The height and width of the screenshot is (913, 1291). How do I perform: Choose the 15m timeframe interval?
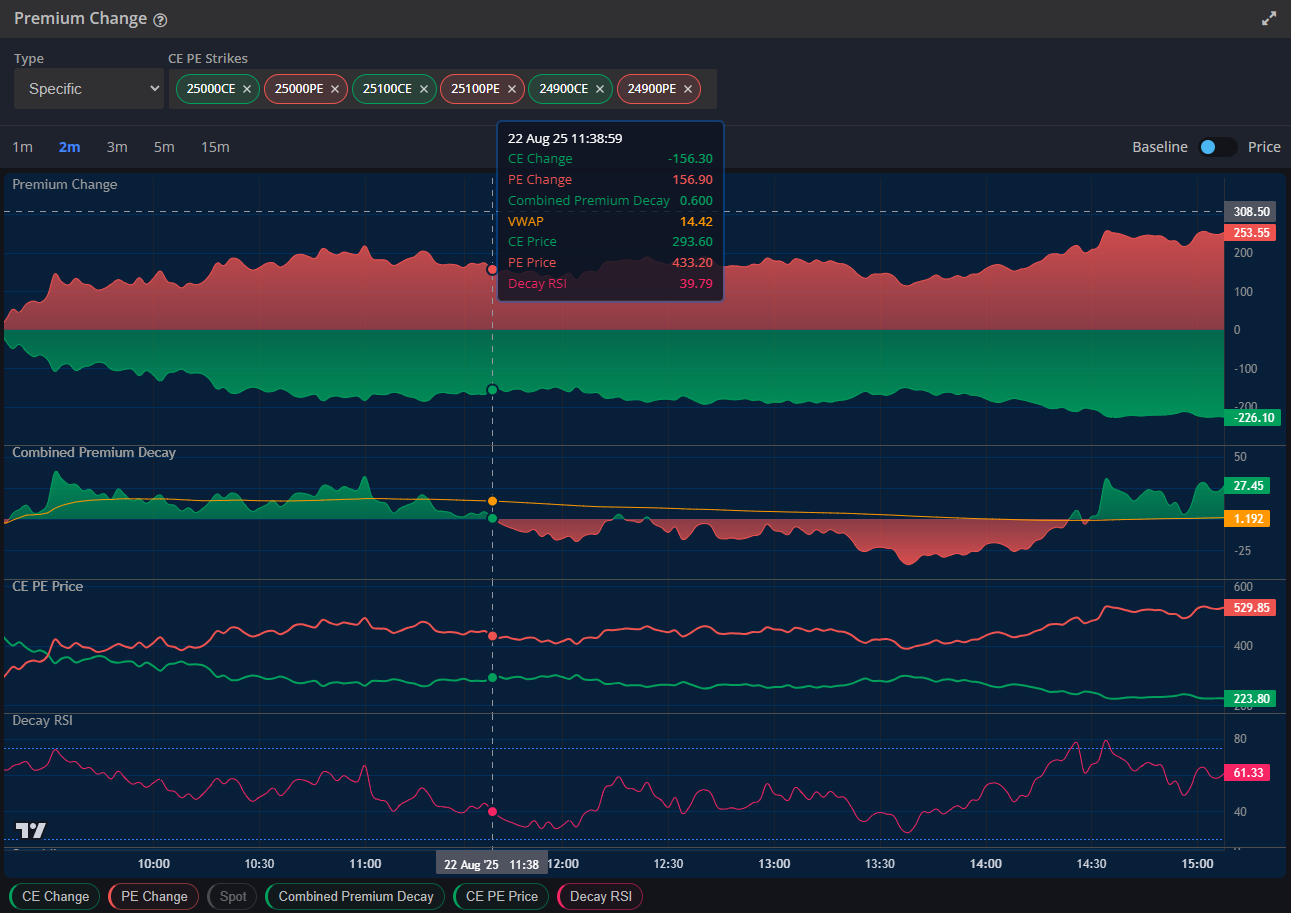coord(215,147)
